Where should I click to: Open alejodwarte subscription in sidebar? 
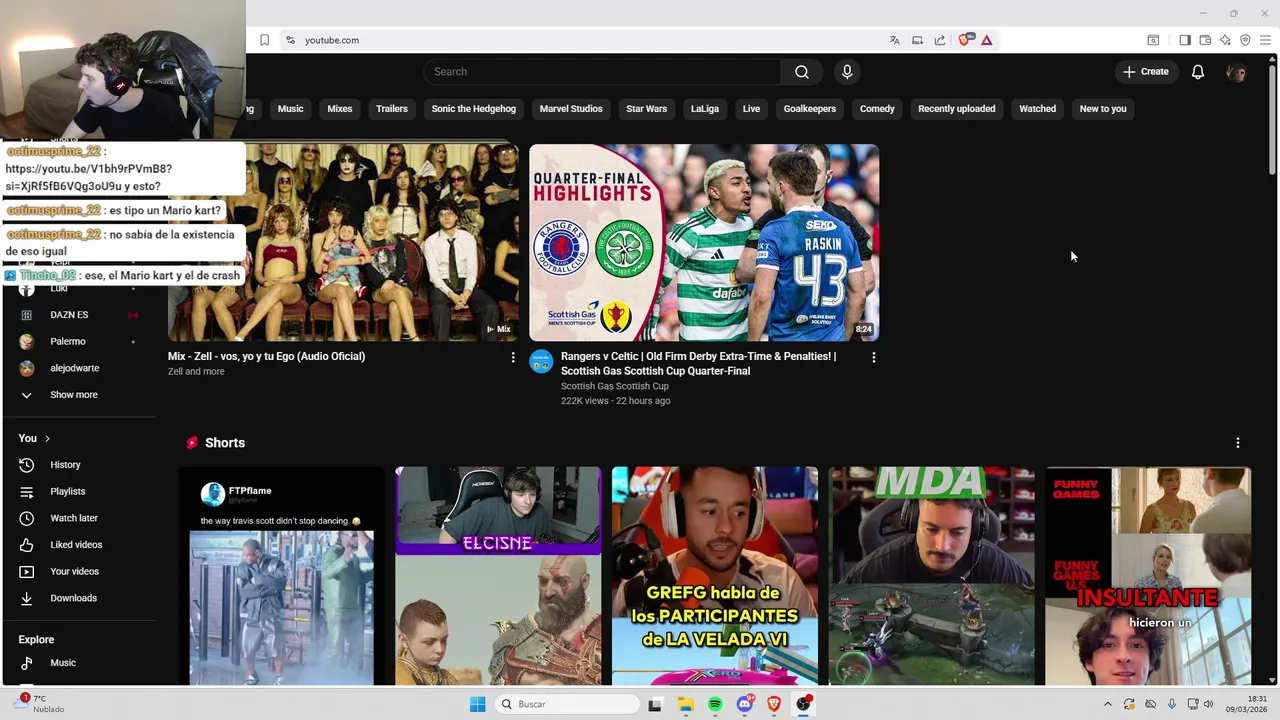tap(79, 368)
